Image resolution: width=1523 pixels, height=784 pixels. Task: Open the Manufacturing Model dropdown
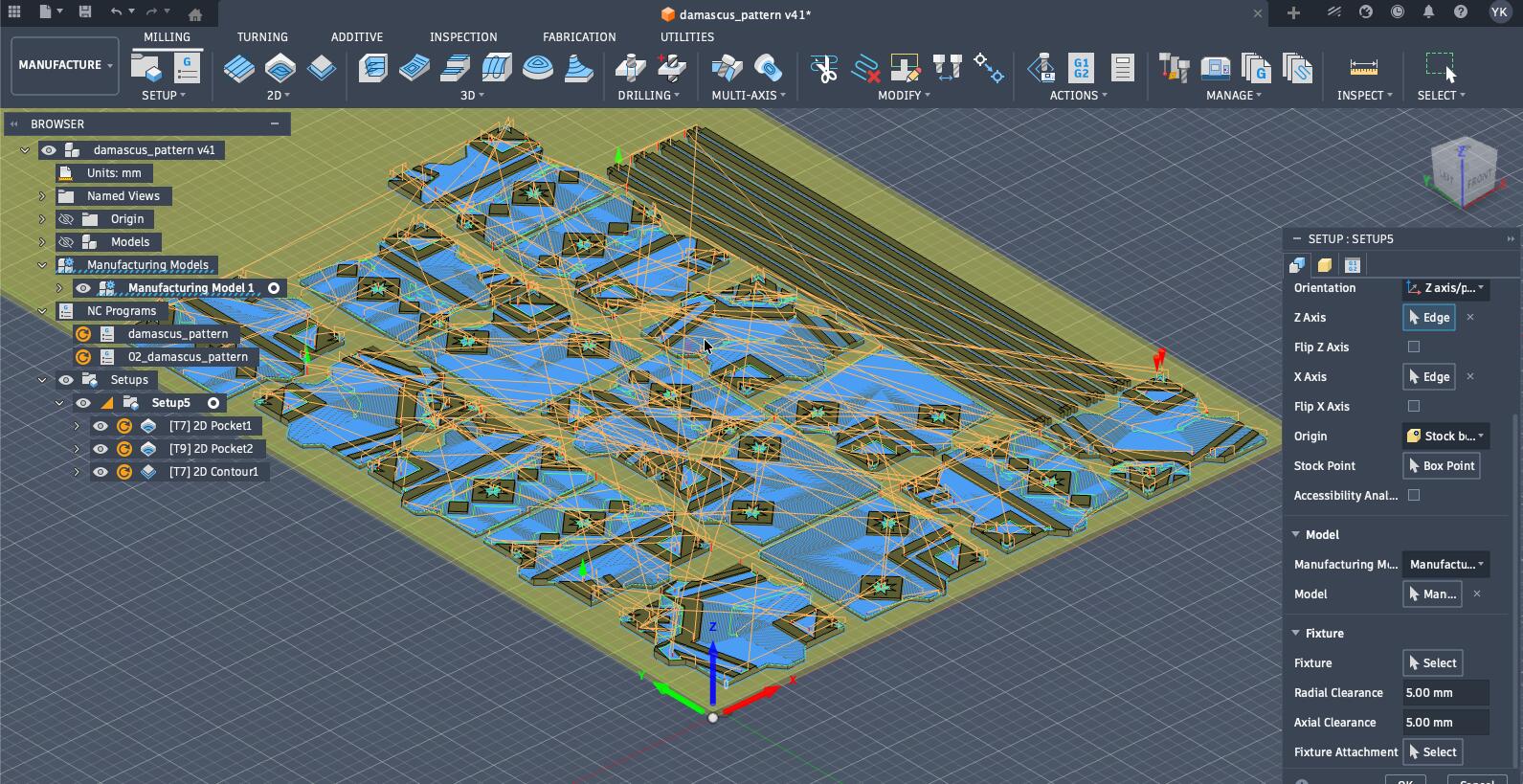point(1445,565)
